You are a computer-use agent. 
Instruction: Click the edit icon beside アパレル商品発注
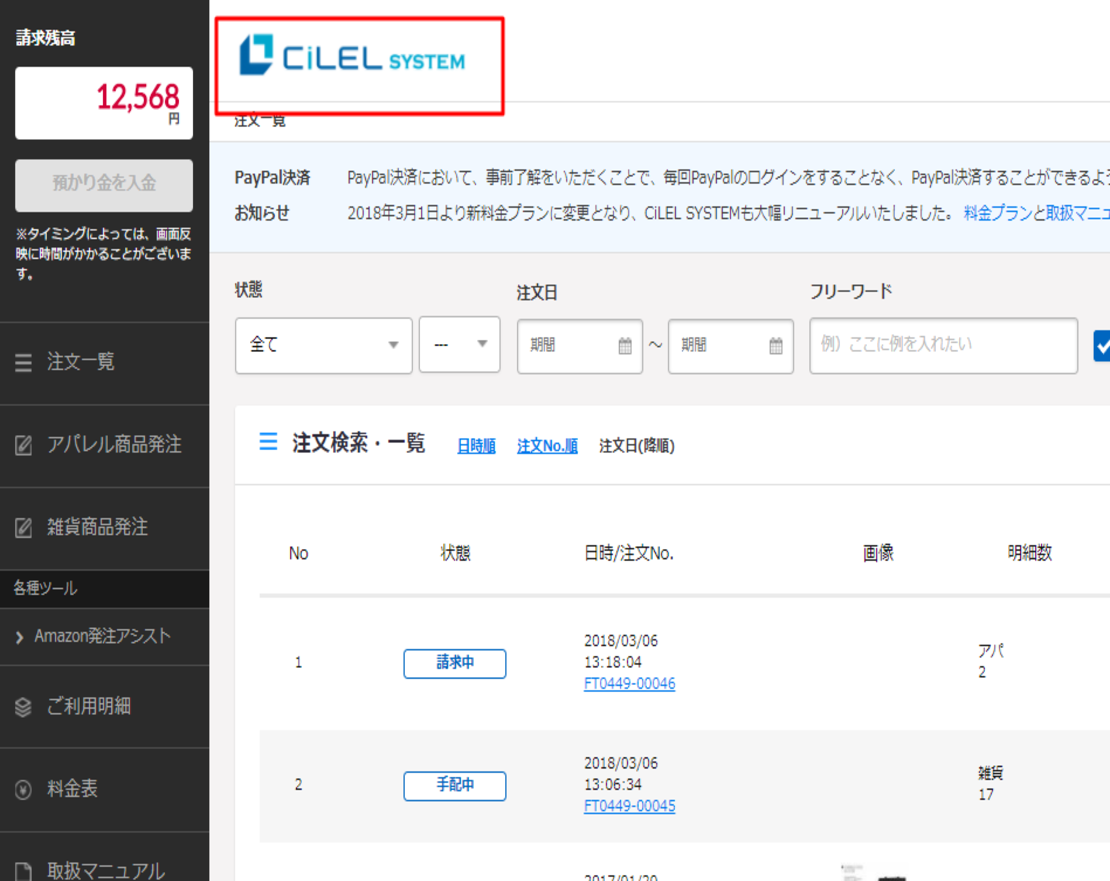click(23, 445)
